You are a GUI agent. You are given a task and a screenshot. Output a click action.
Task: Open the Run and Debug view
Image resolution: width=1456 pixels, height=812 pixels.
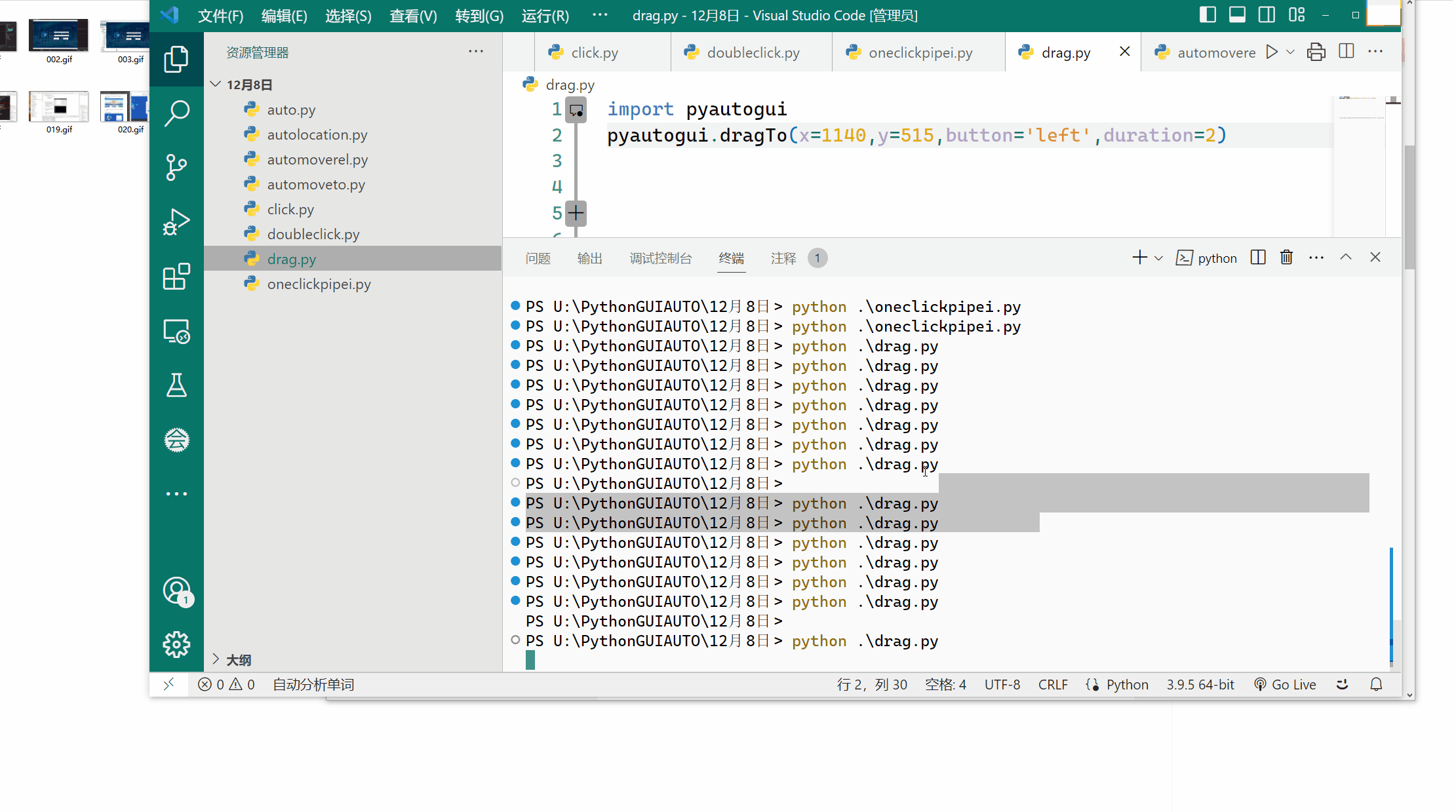(x=176, y=222)
